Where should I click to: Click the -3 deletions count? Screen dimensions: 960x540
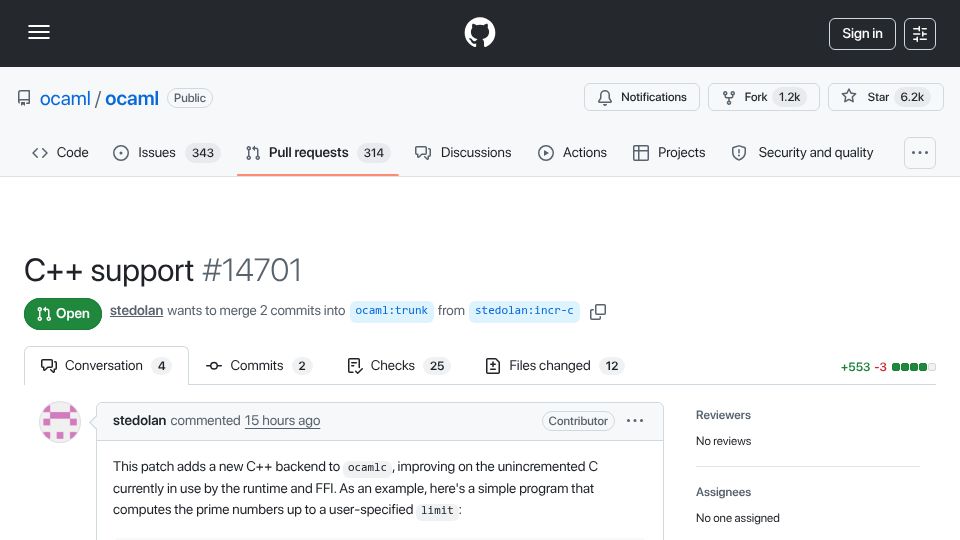(x=880, y=367)
